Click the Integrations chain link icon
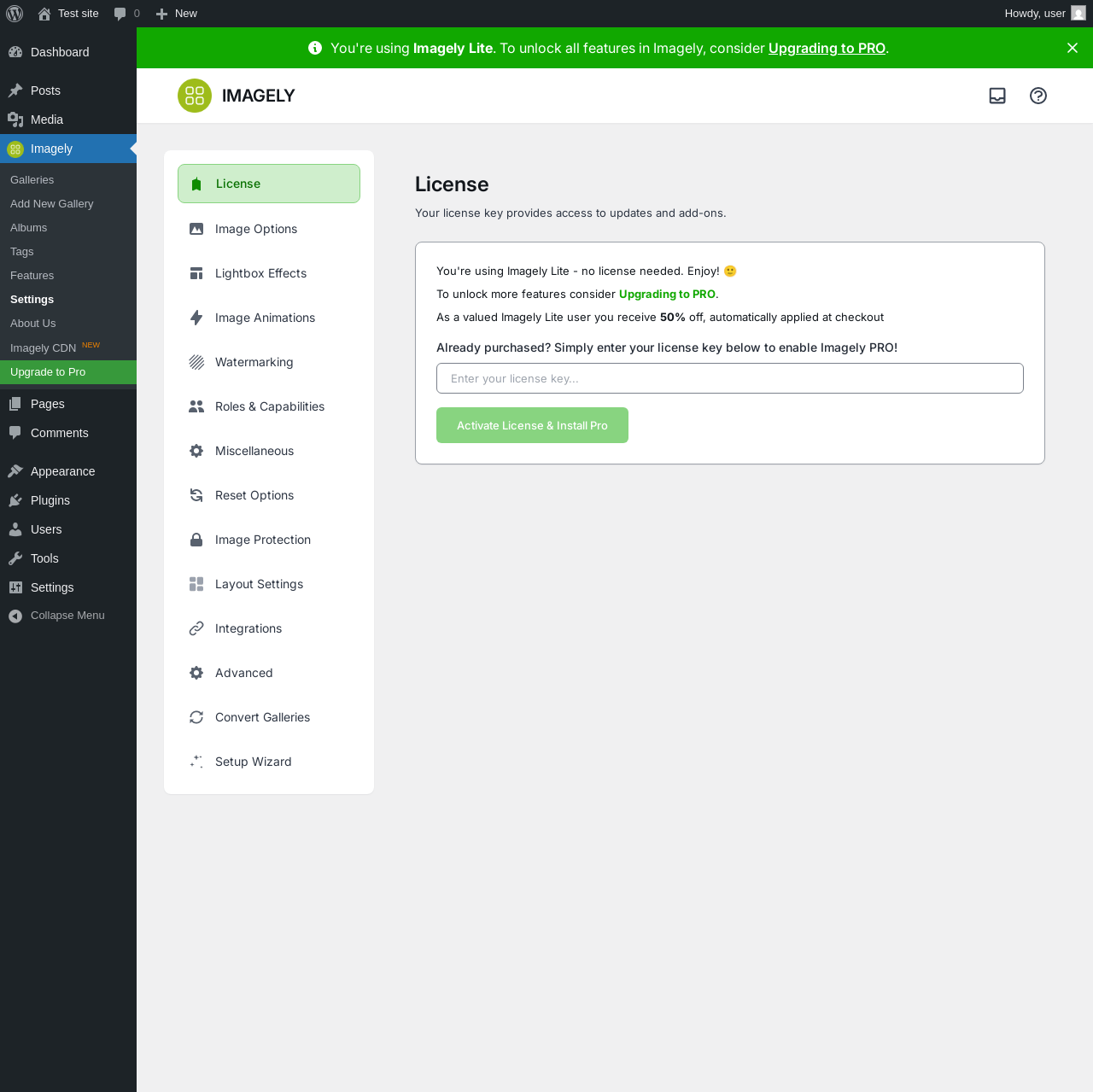1093x1092 pixels. click(x=196, y=628)
